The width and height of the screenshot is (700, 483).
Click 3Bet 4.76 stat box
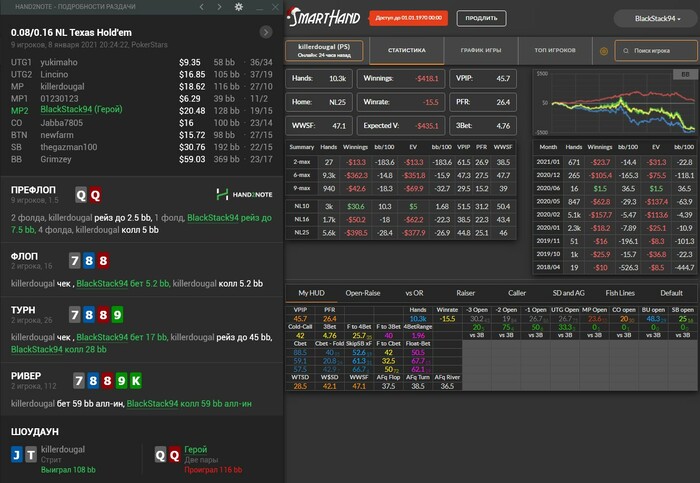coord(483,126)
